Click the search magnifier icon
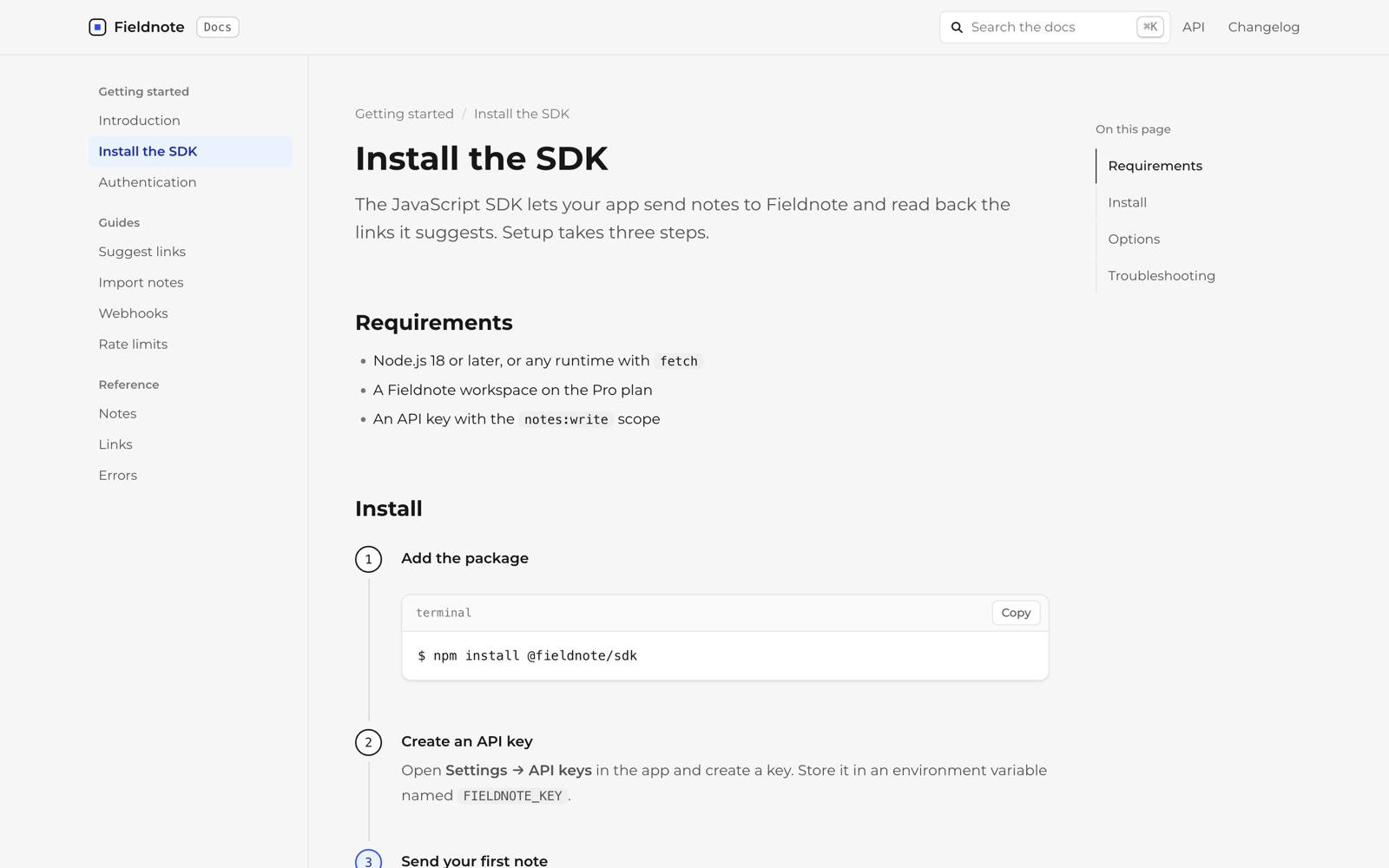The height and width of the screenshot is (868, 1389). pyautogui.click(x=957, y=28)
